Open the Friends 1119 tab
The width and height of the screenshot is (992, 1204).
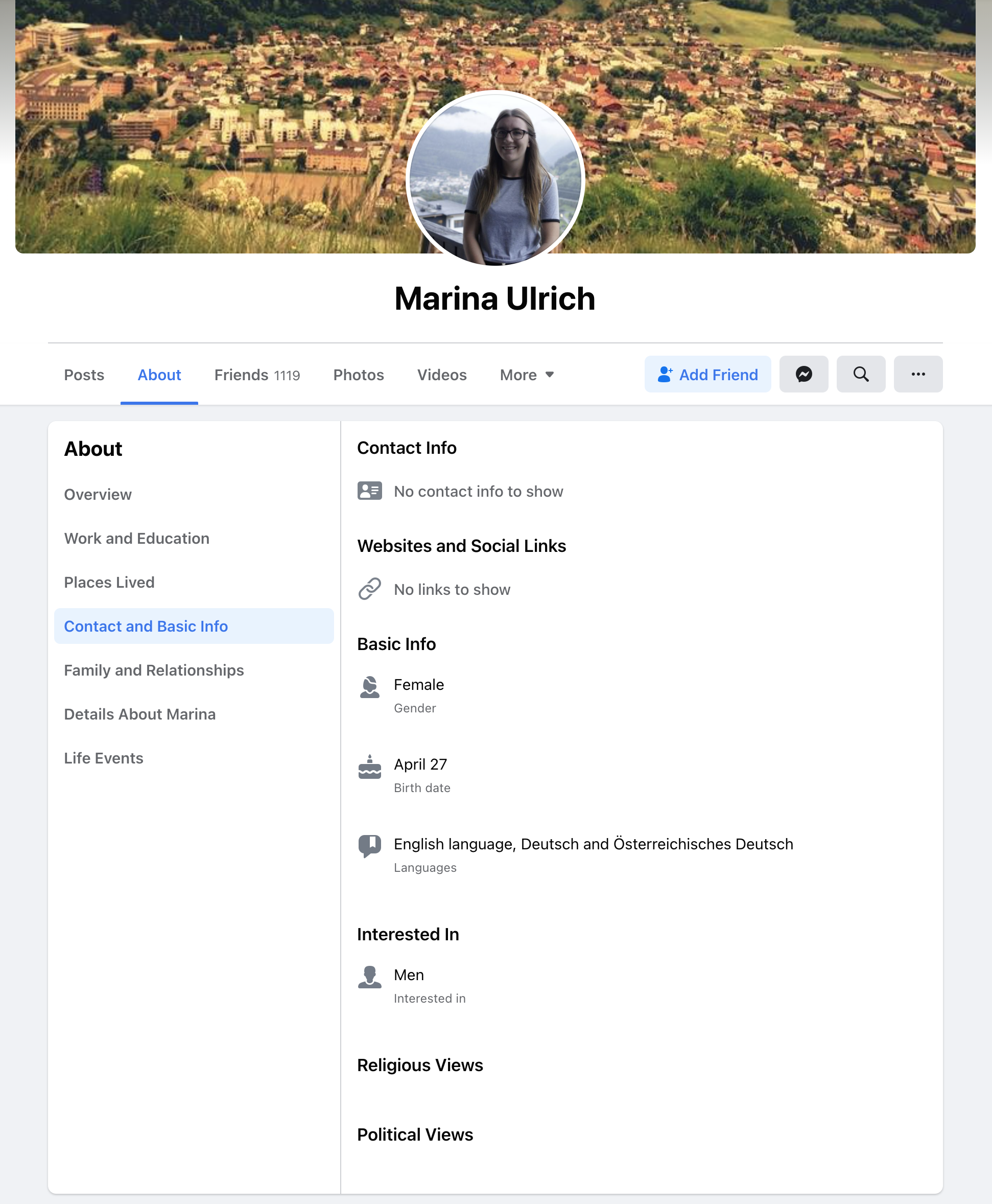tap(257, 375)
